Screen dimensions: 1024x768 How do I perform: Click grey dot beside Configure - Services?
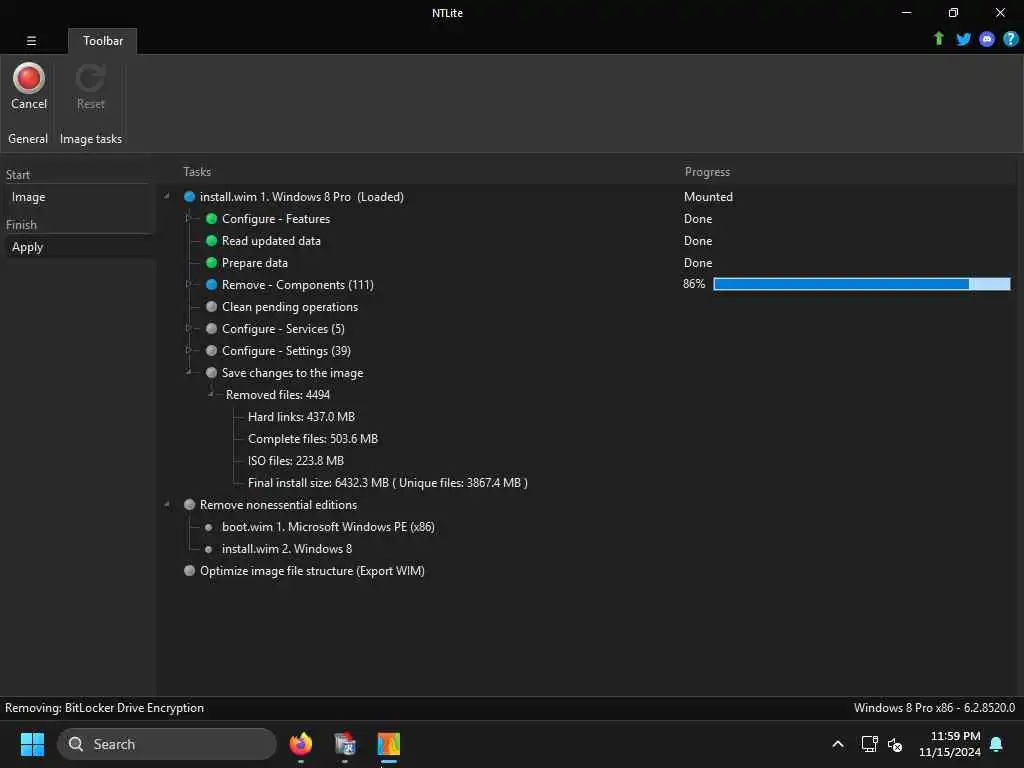click(211, 328)
